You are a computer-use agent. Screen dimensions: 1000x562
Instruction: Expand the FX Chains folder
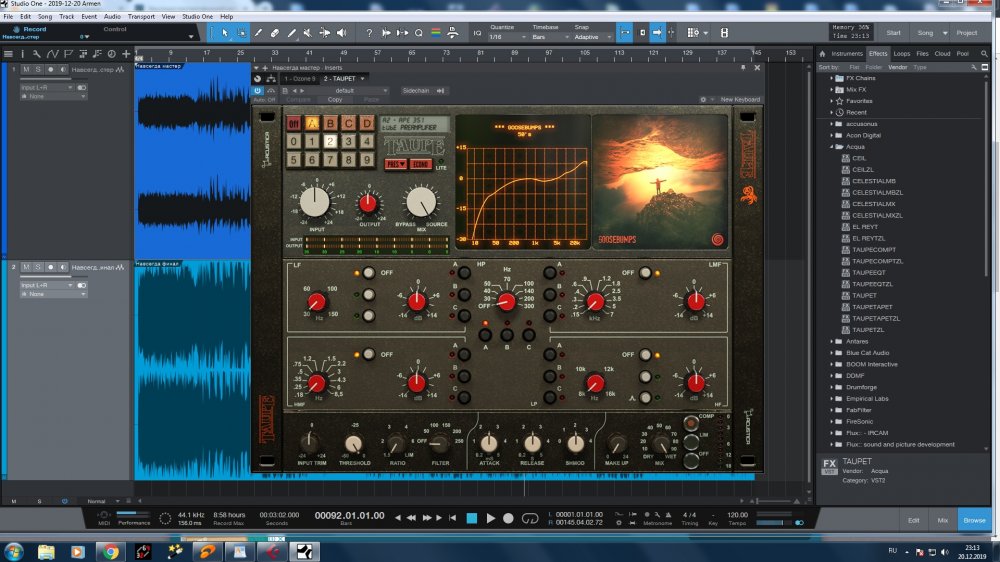[x=832, y=78]
